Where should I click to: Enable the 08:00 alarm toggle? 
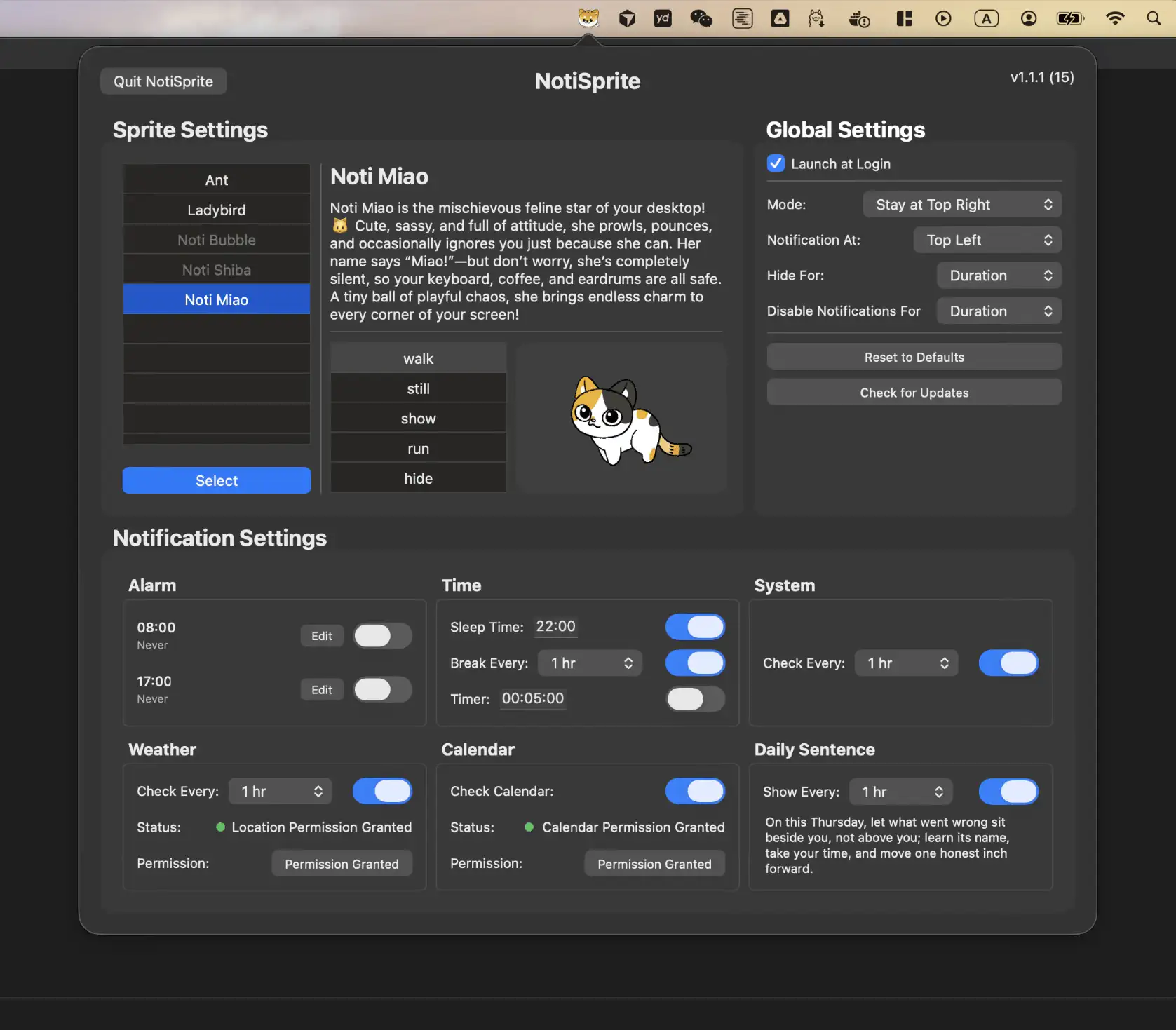[x=382, y=636]
